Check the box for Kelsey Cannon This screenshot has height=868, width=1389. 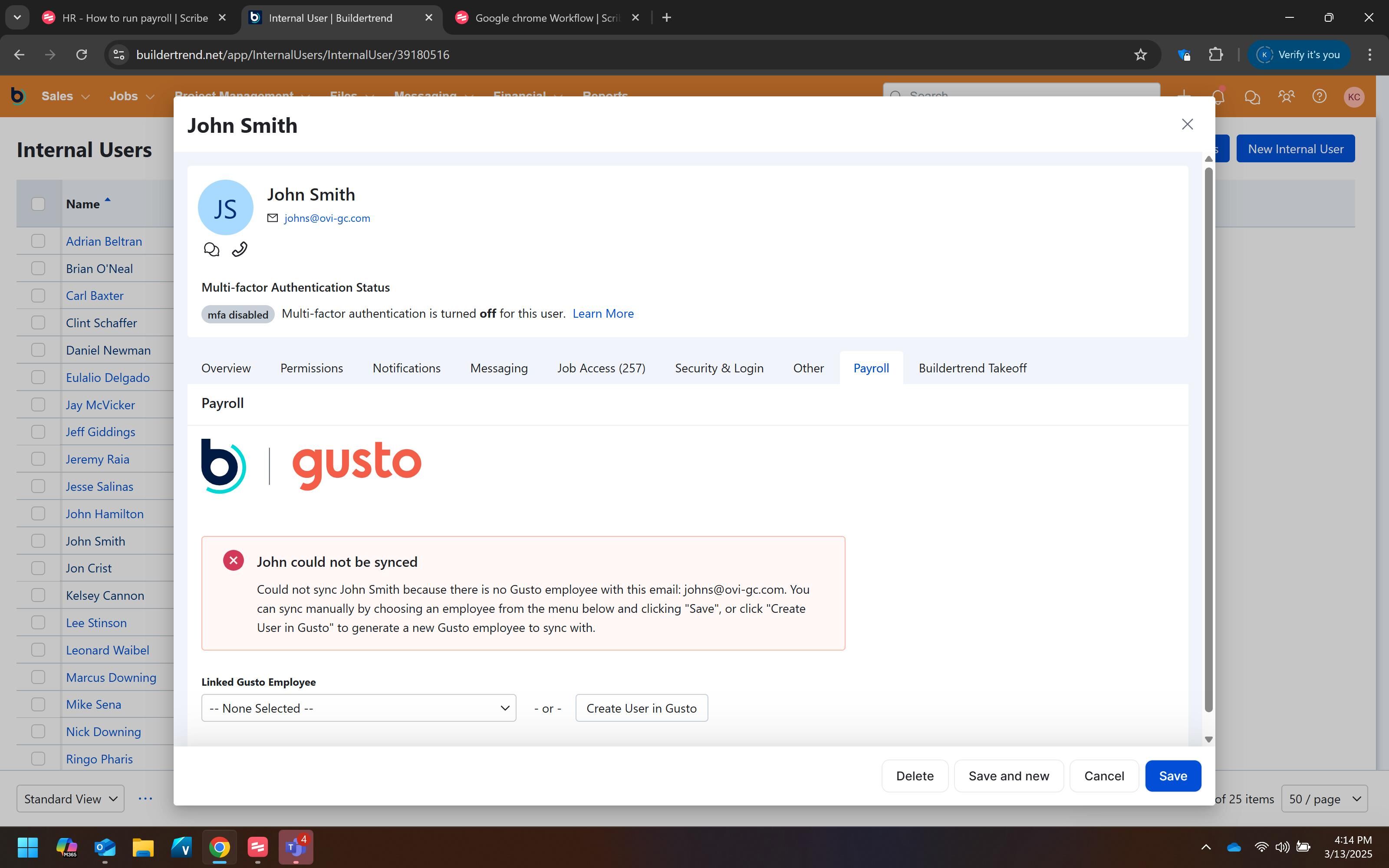click(x=38, y=595)
